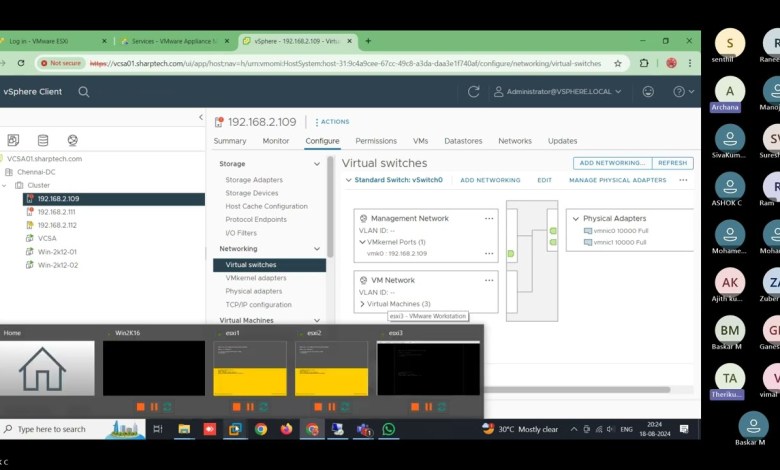Collapse the Networking configure section
The image size is (780, 470).
click(317, 249)
